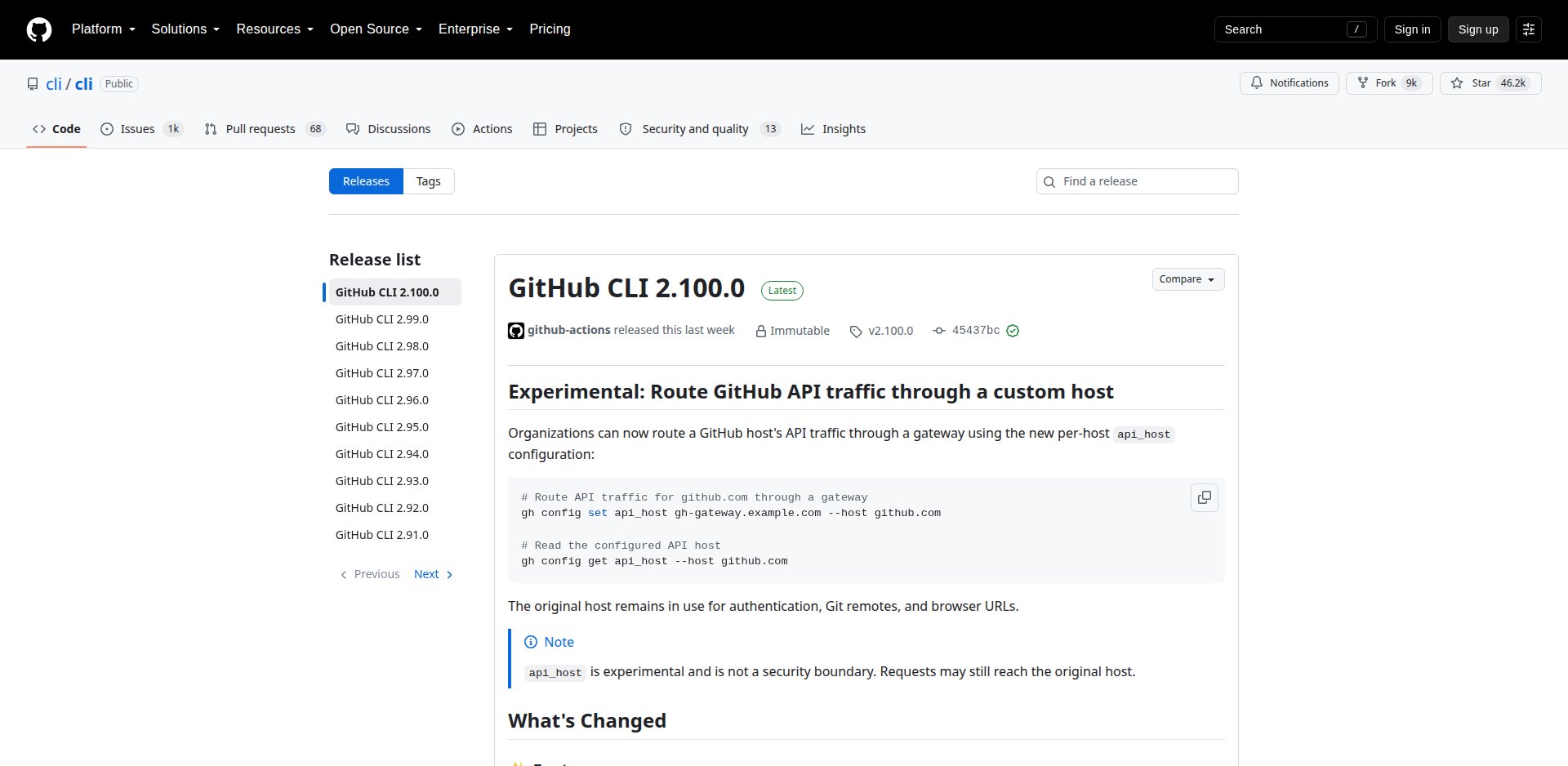Go to Next page of releases
1568x766 pixels.
click(x=433, y=574)
